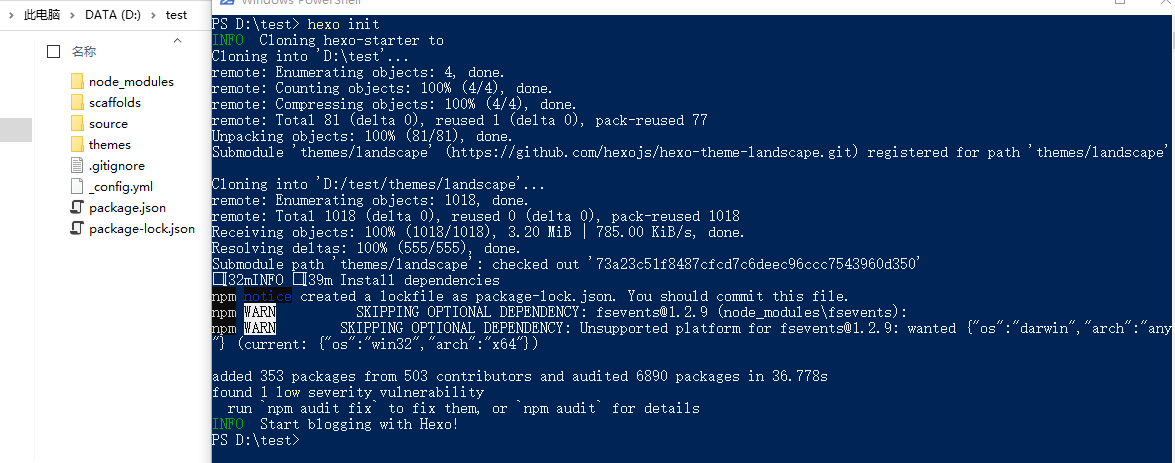1175x463 pixels.
Task: Select the package-lock.json file name
Action: (x=142, y=229)
